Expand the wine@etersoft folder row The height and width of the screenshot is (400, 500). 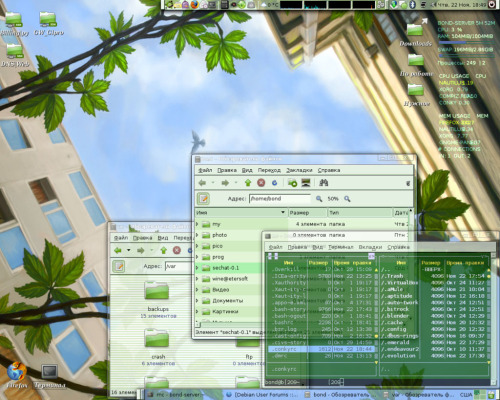(198, 279)
